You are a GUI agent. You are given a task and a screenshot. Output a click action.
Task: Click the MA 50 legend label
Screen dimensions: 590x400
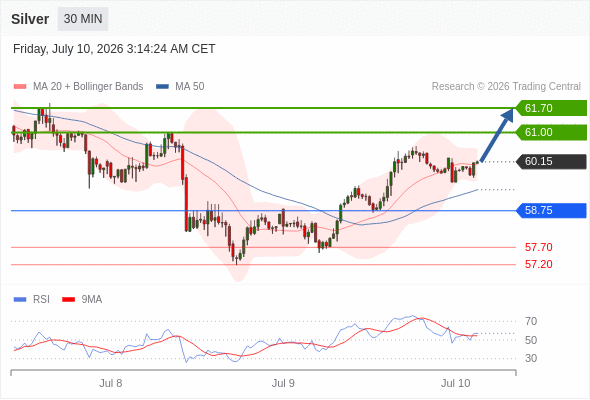[190, 87]
